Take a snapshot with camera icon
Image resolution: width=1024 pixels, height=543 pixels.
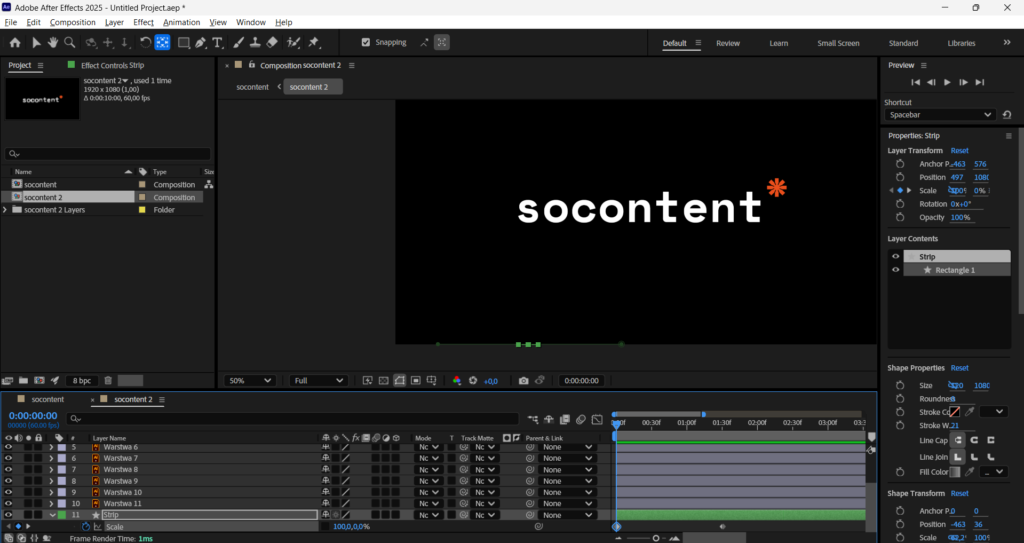(523, 380)
